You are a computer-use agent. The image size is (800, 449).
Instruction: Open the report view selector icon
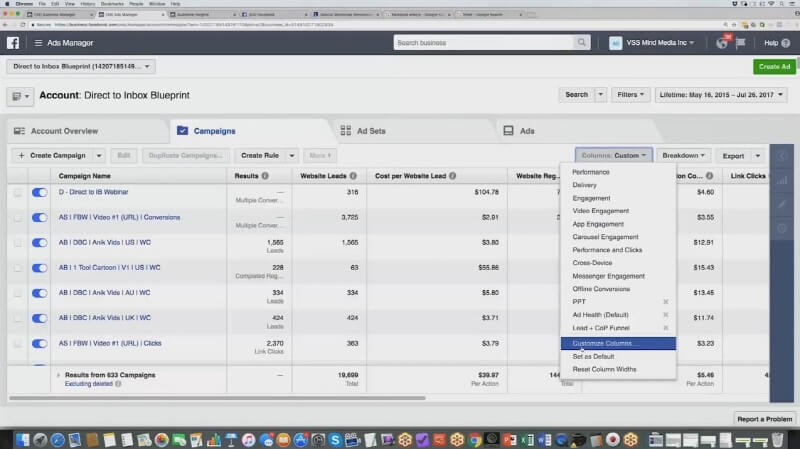[x=20, y=96]
